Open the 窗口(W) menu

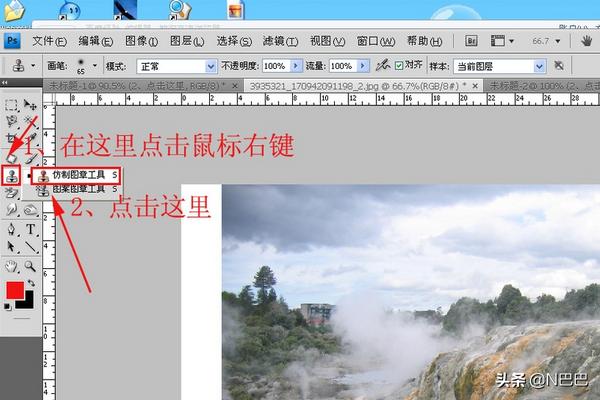click(x=375, y=41)
